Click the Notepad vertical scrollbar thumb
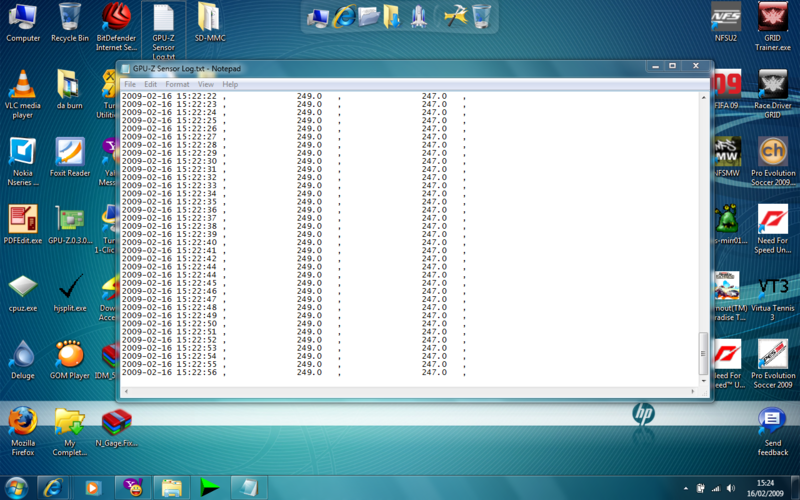The width and height of the screenshot is (800, 500). (703, 351)
